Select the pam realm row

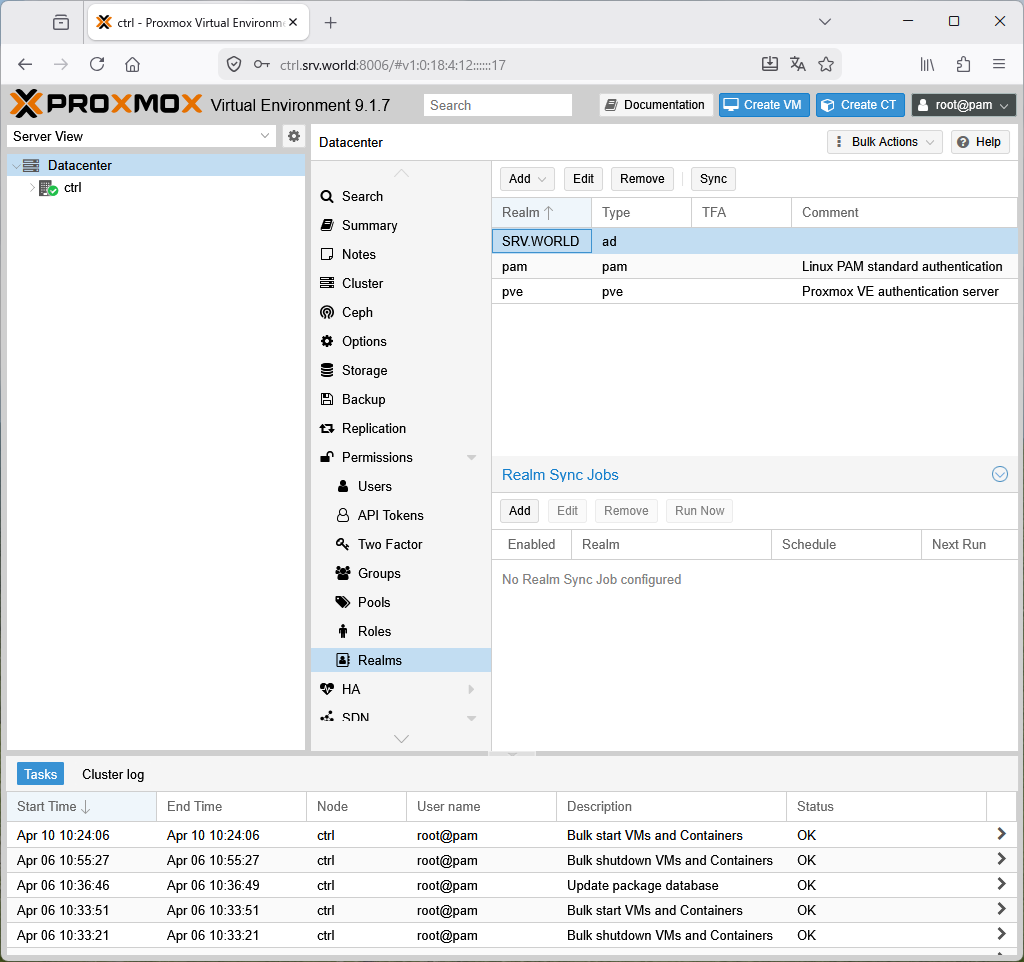(754, 266)
